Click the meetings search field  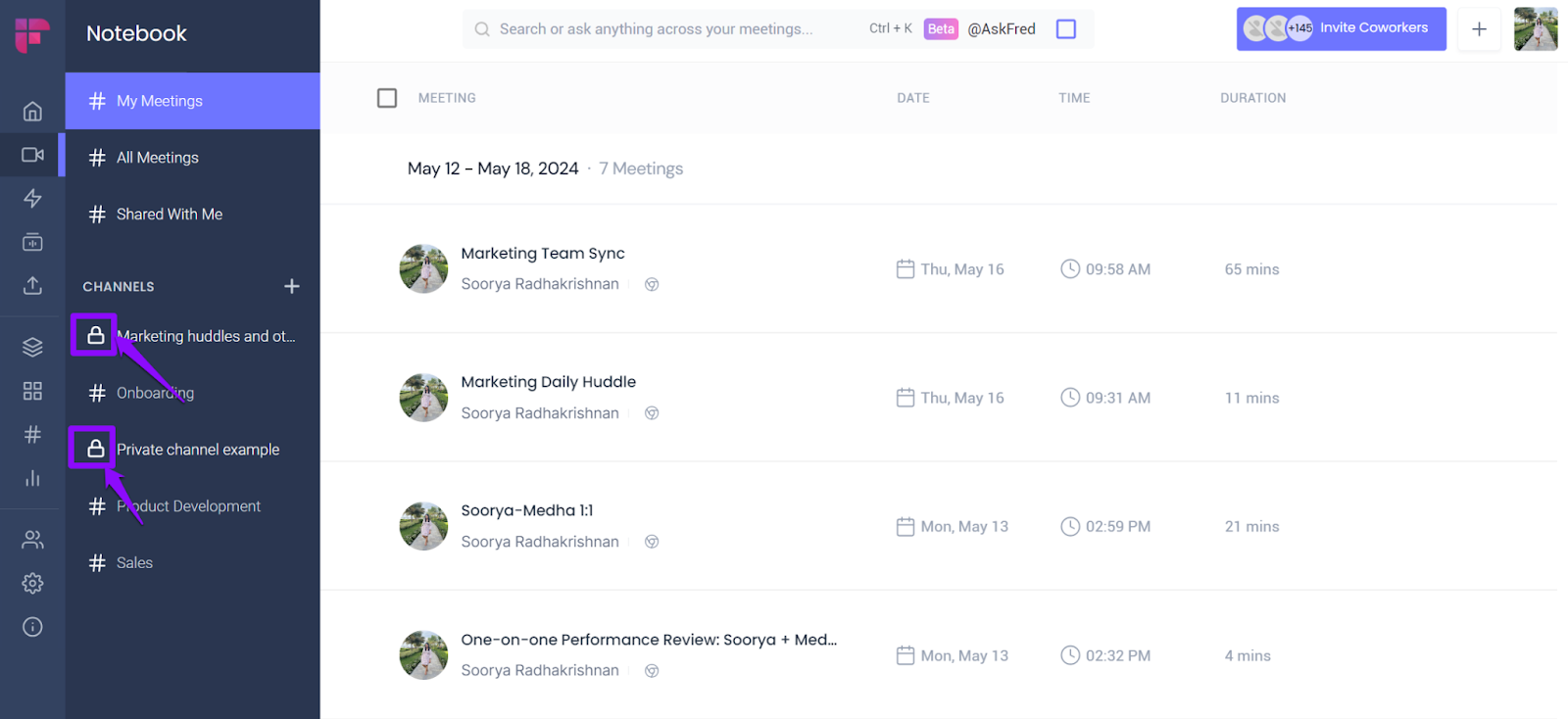(x=657, y=29)
